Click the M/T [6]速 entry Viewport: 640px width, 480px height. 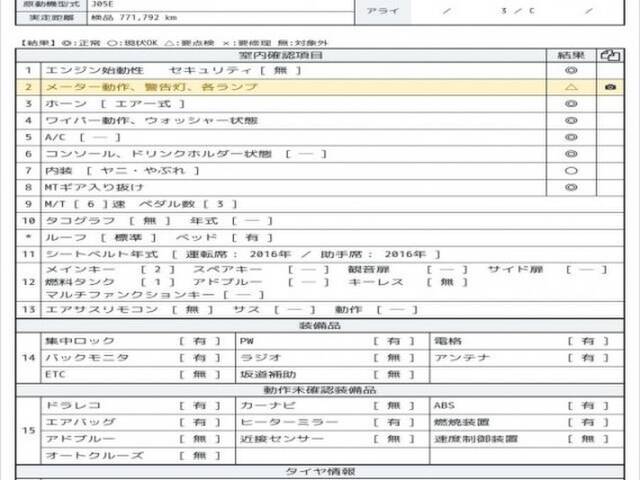[x=85, y=204]
